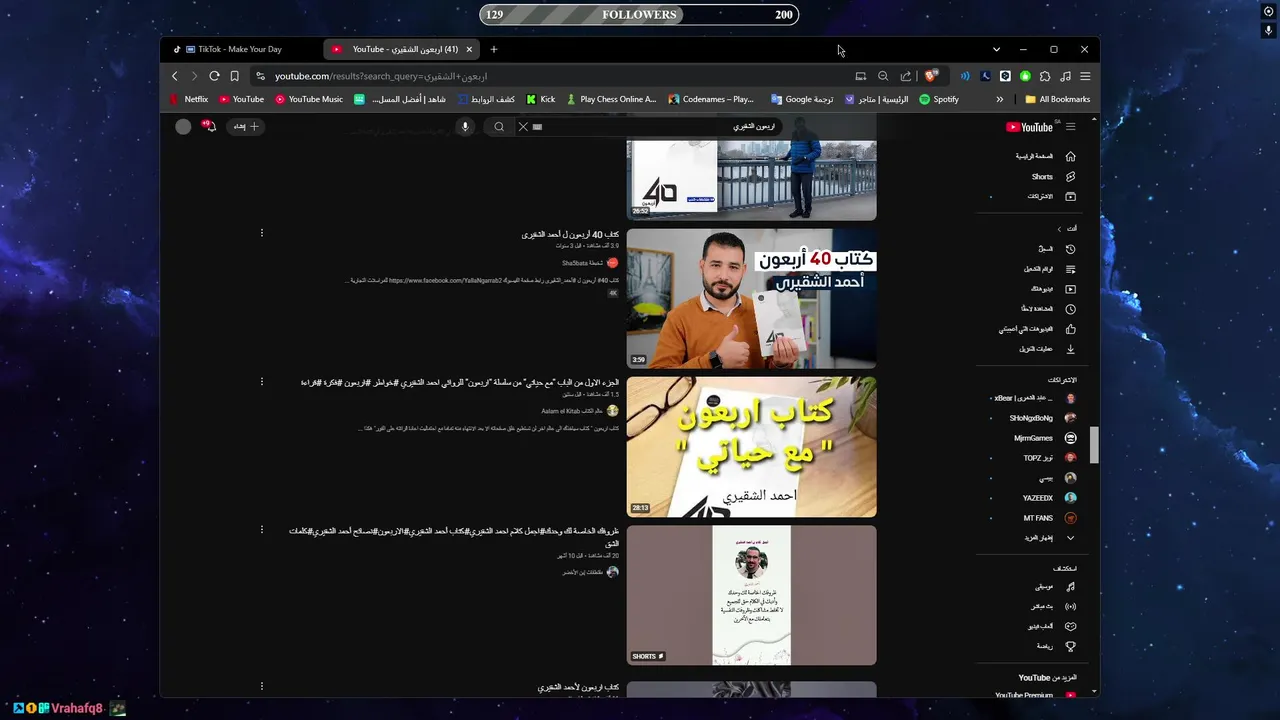Open the SHORTS video thumbnail

751,595
